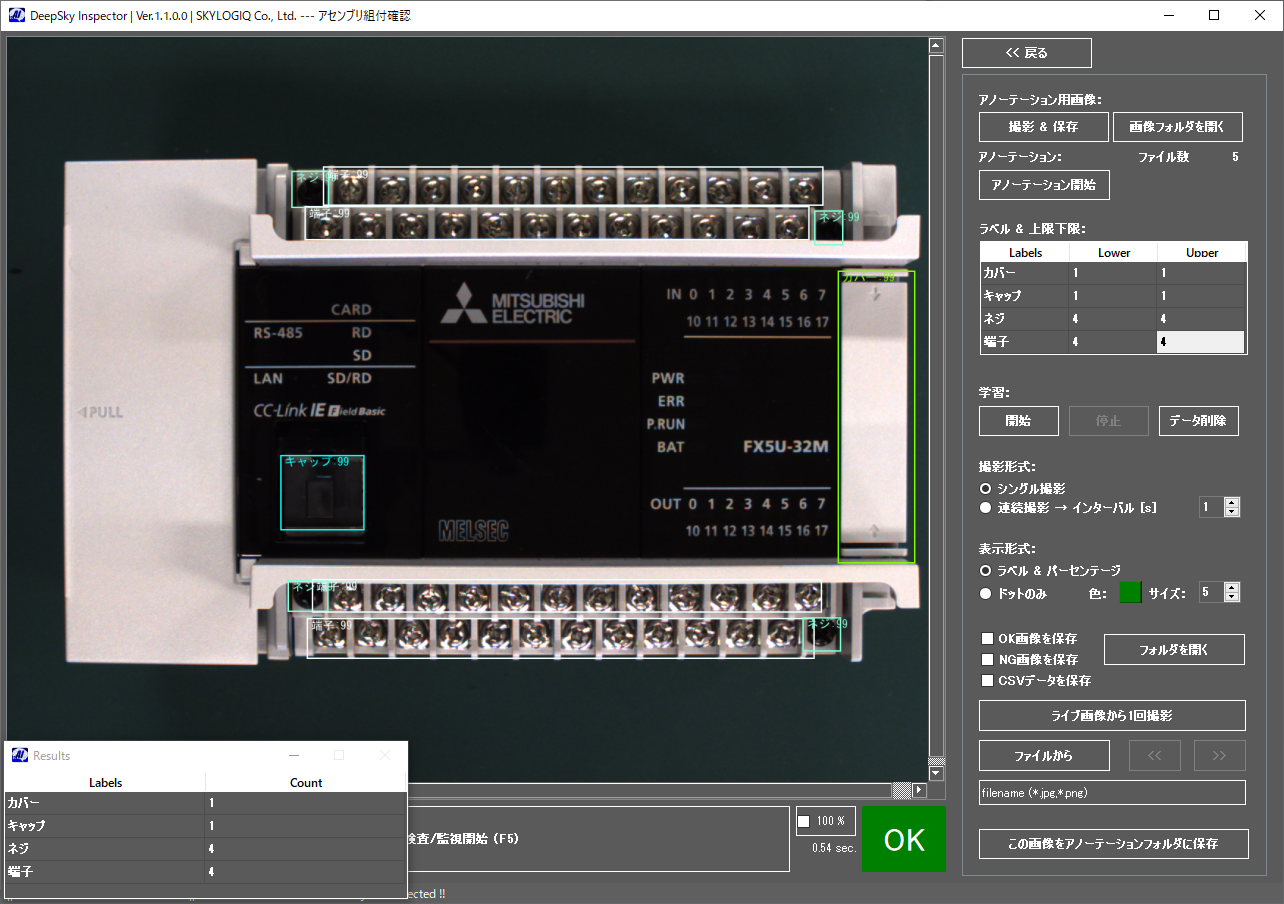Click ネジ Lower limit cell
This screenshot has height=904, width=1284.
pyautogui.click(x=1113, y=319)
